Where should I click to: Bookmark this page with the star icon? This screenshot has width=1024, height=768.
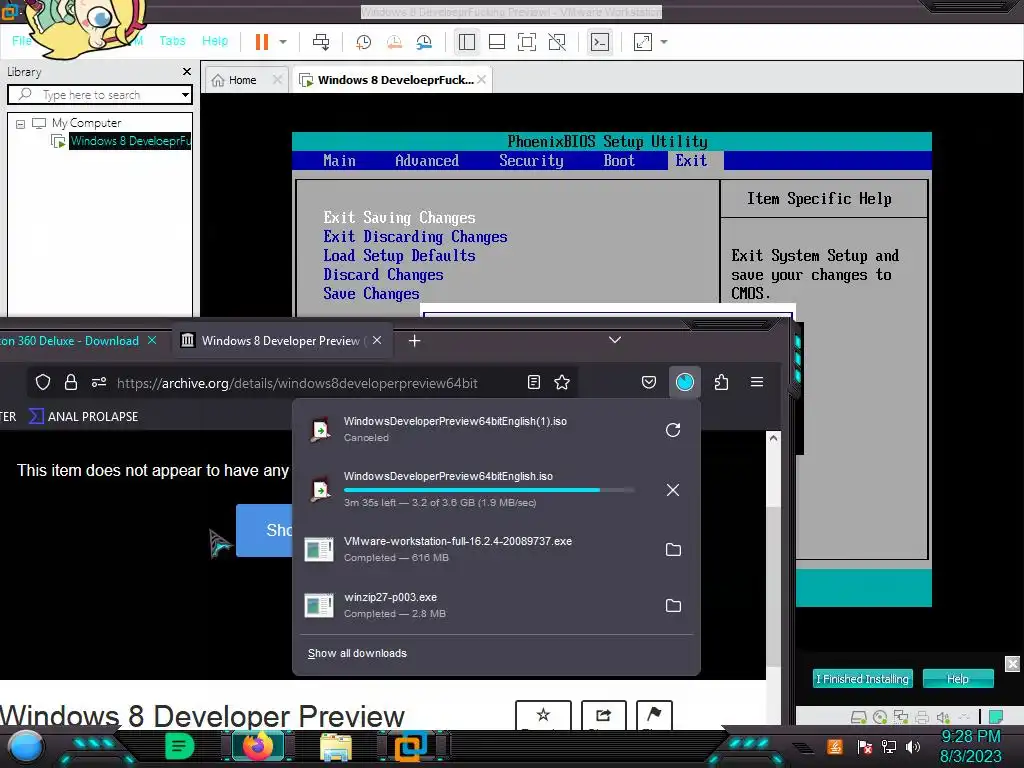click(562, 382)
